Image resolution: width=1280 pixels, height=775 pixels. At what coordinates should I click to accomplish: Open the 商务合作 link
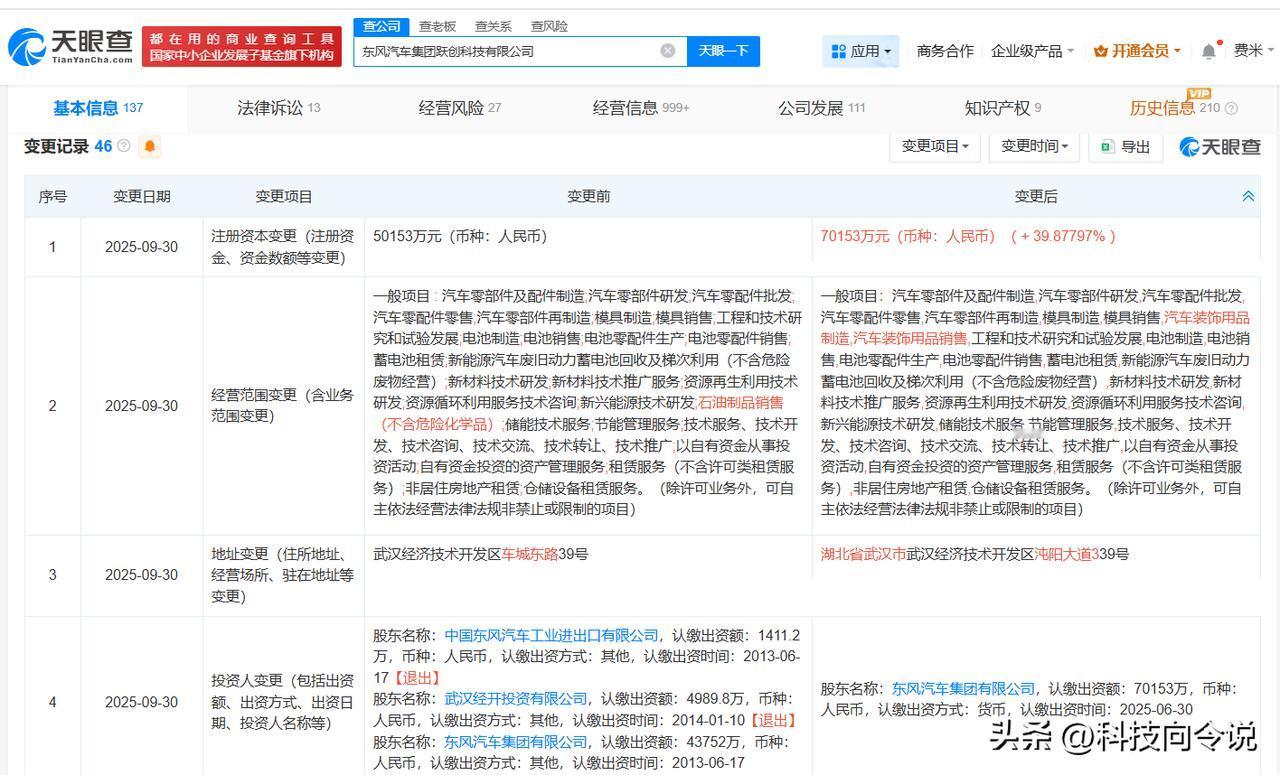[x=945, y=51]
